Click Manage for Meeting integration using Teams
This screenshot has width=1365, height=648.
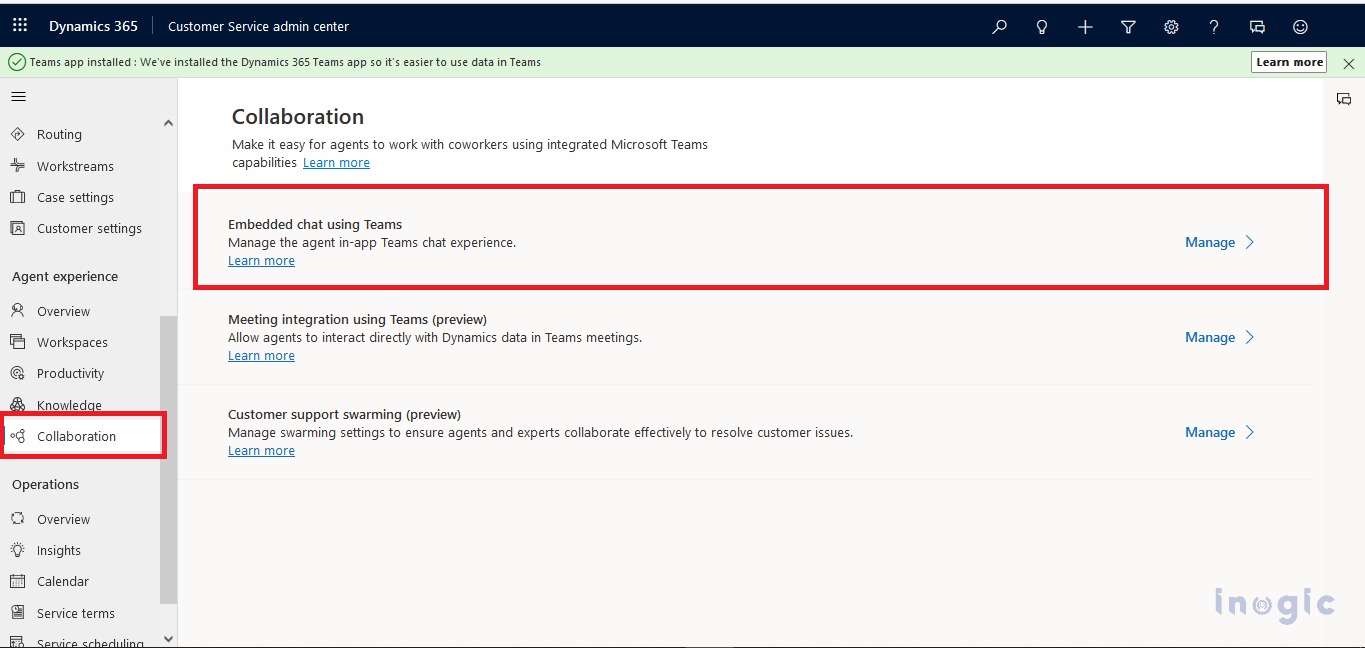point(1210,337)
